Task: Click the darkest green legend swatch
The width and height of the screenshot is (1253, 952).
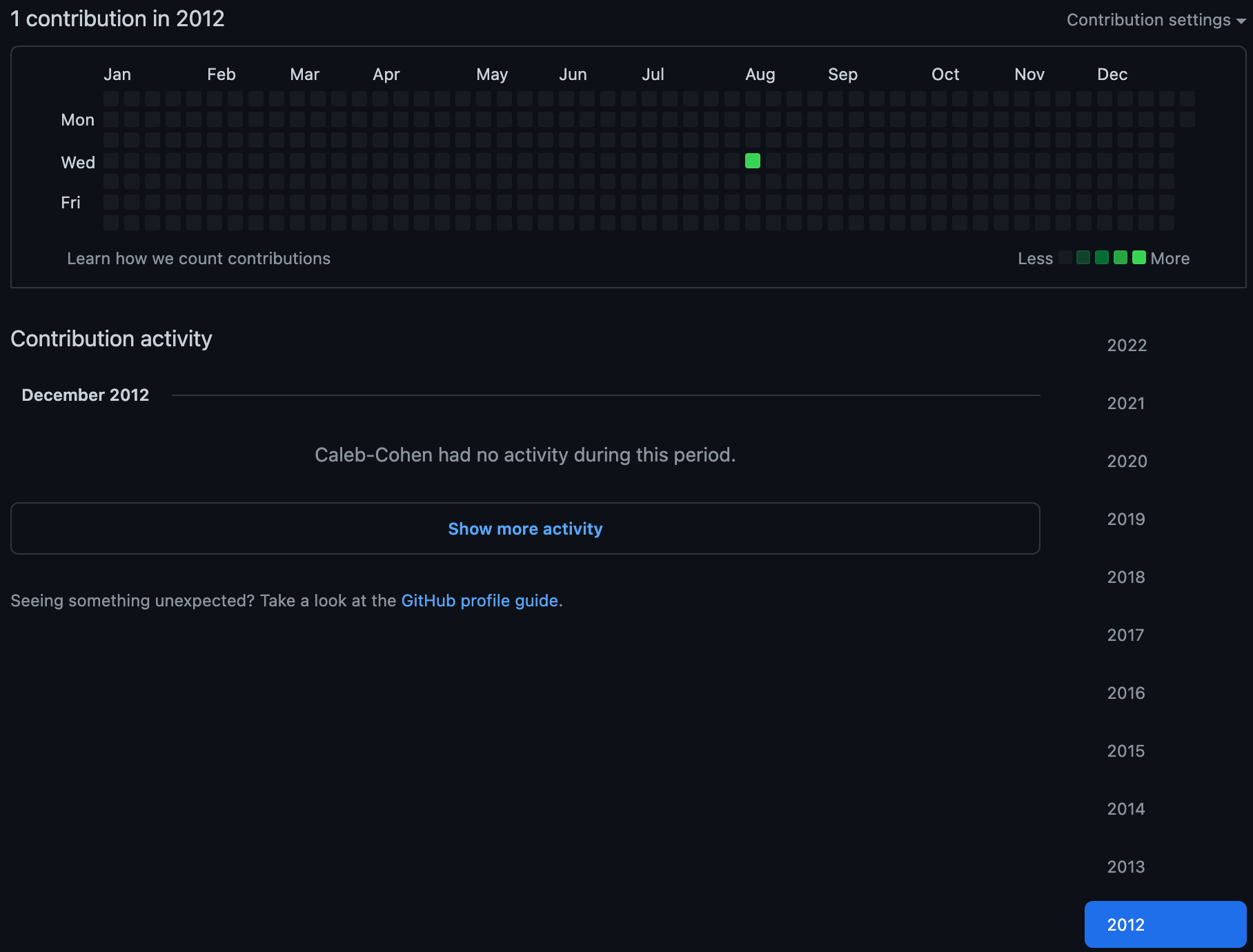Action: (x=1083, y=257)
